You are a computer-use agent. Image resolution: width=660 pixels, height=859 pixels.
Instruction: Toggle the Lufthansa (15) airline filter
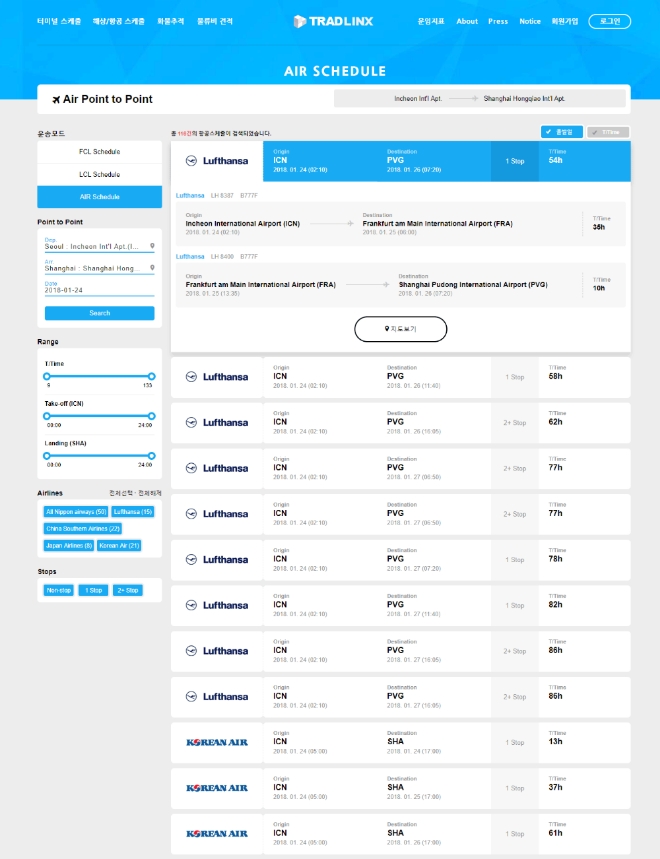coord(133,512)
